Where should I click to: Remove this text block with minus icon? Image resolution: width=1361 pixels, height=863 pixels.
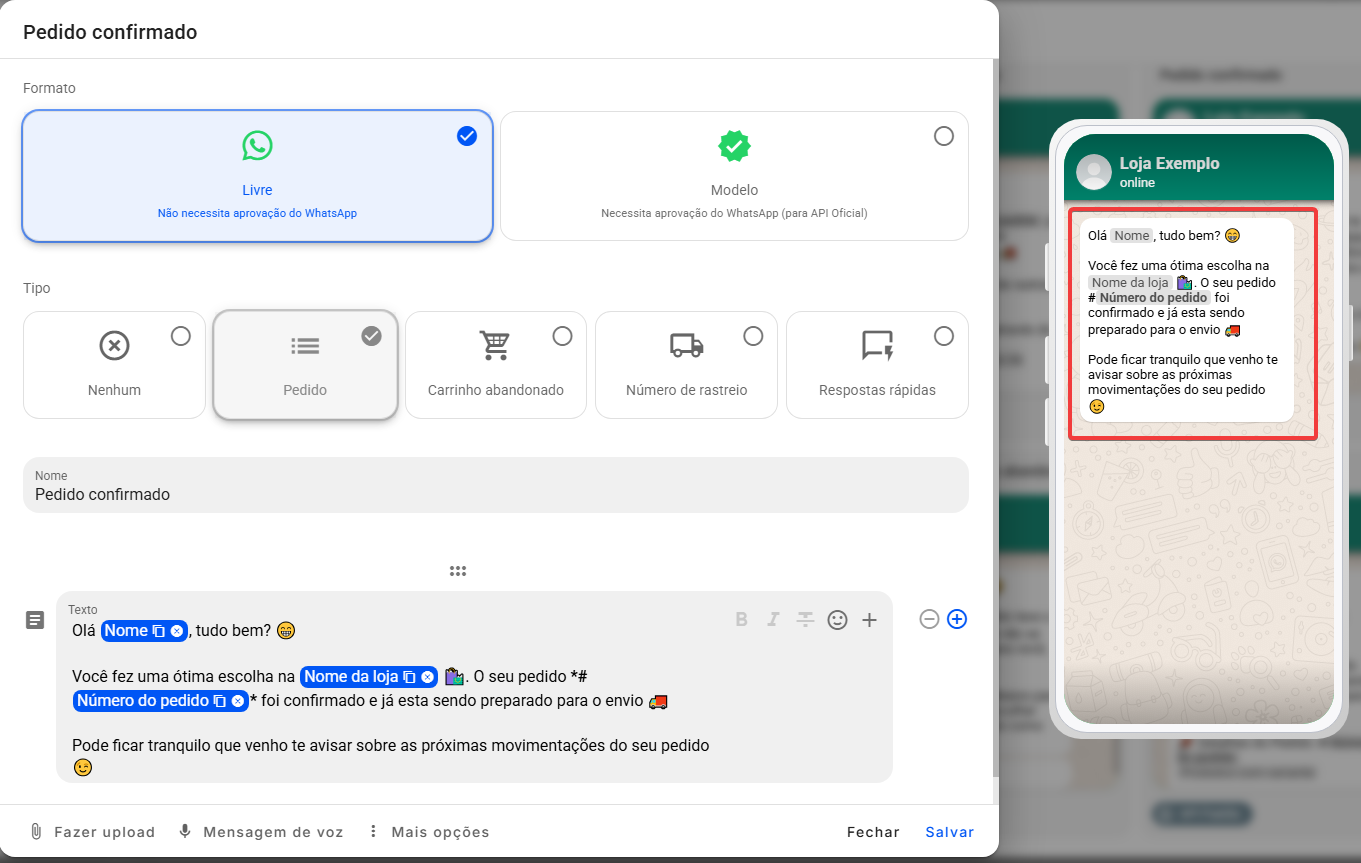point(929,619)
